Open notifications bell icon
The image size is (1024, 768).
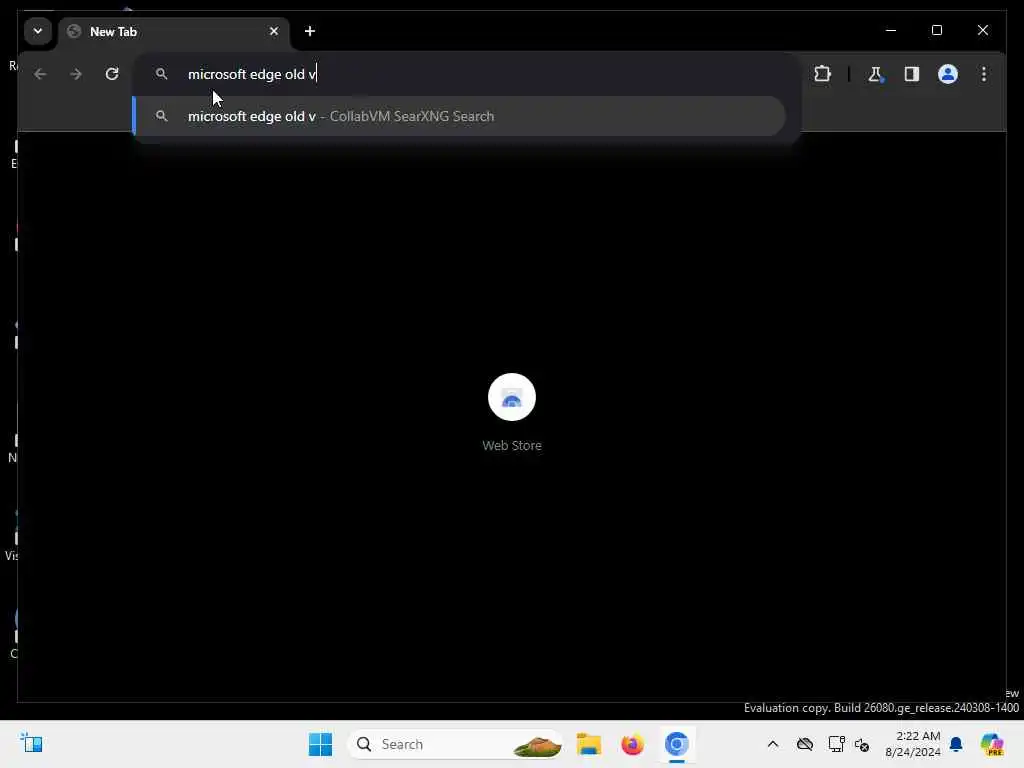[956, 744]
